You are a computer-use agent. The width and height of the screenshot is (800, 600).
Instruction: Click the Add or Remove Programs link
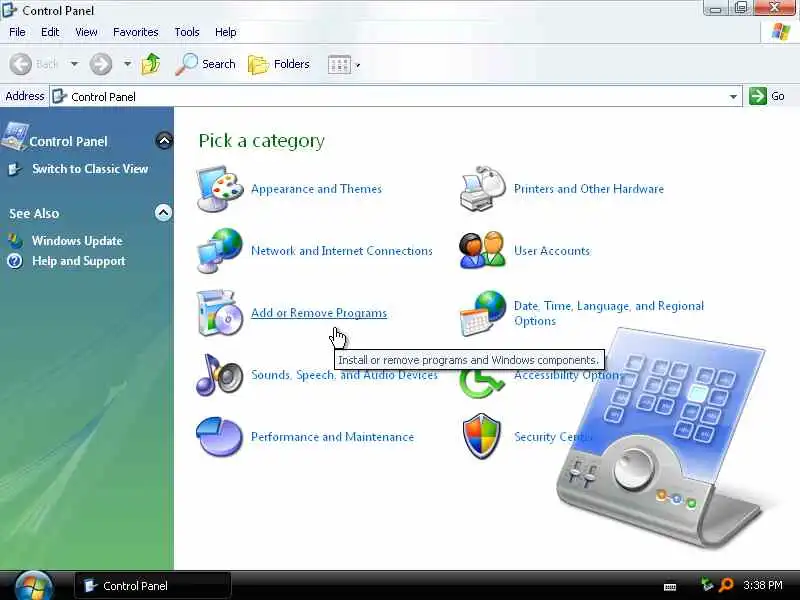[319, 313]
